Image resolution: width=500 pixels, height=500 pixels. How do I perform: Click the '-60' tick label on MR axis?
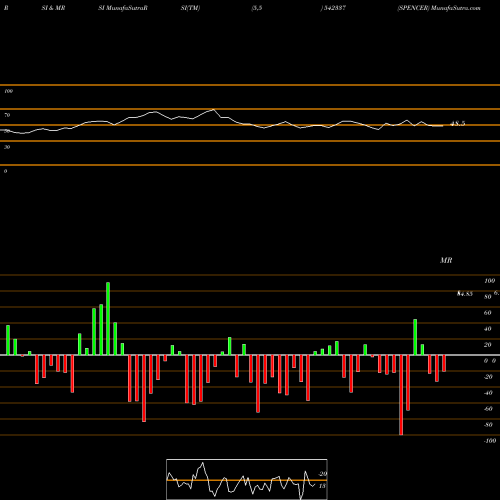(488, 409)
